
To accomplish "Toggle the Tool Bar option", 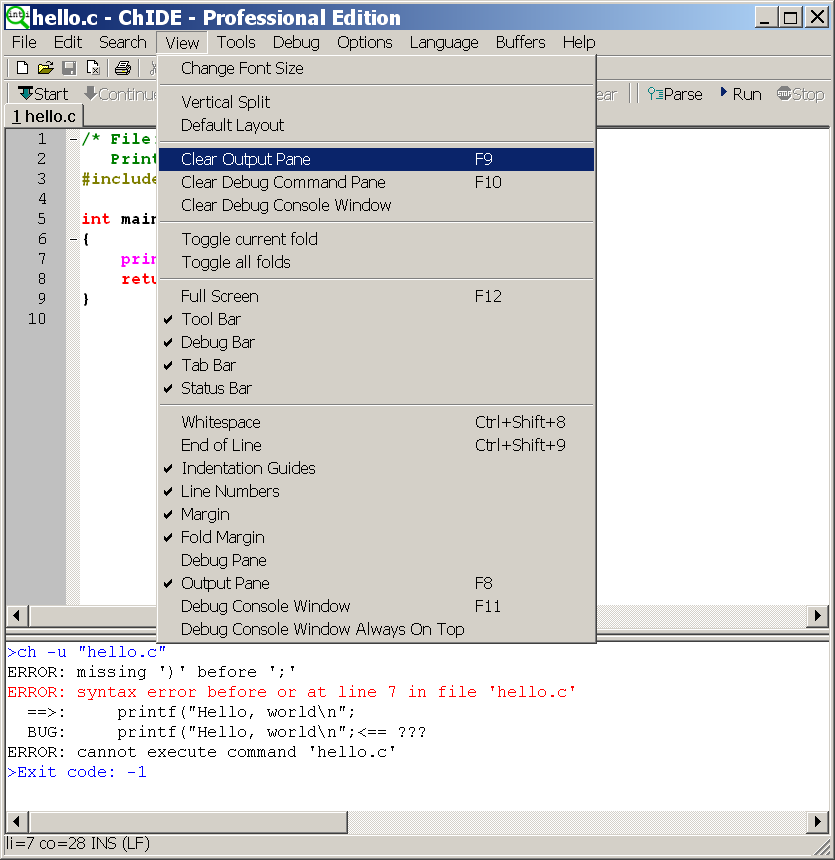I will point(376,319).
